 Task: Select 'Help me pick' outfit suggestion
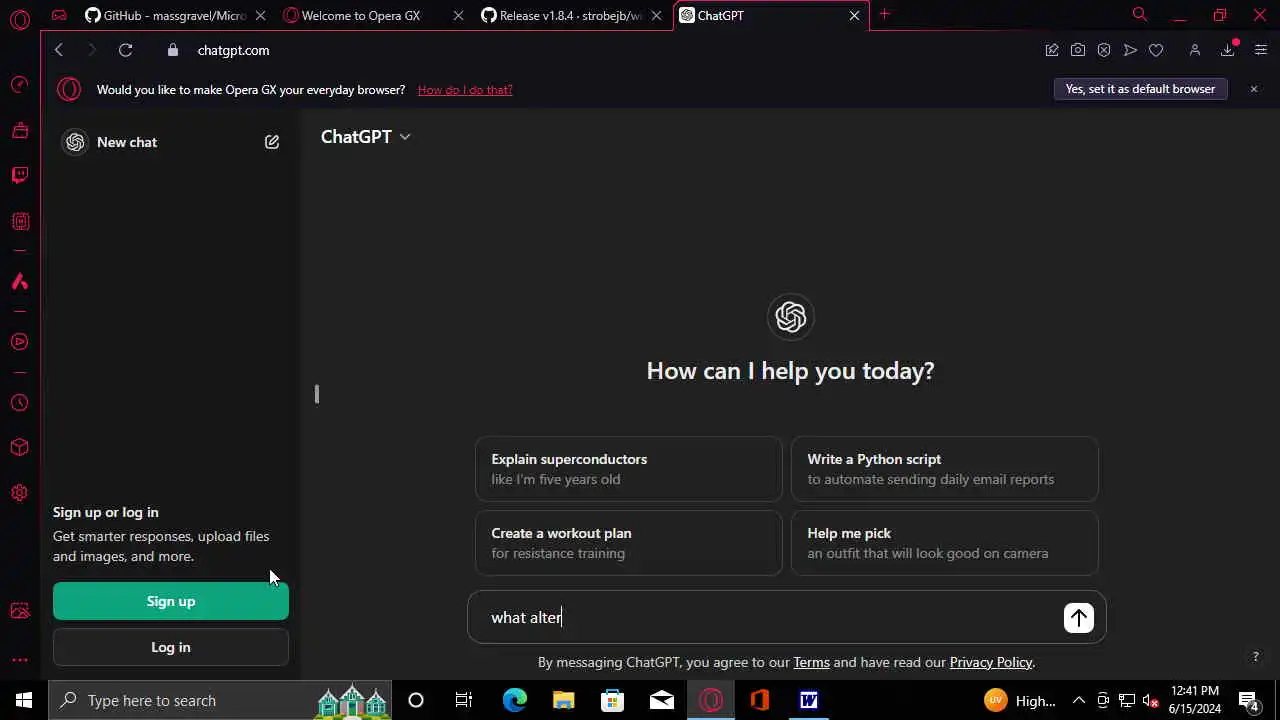945,543
